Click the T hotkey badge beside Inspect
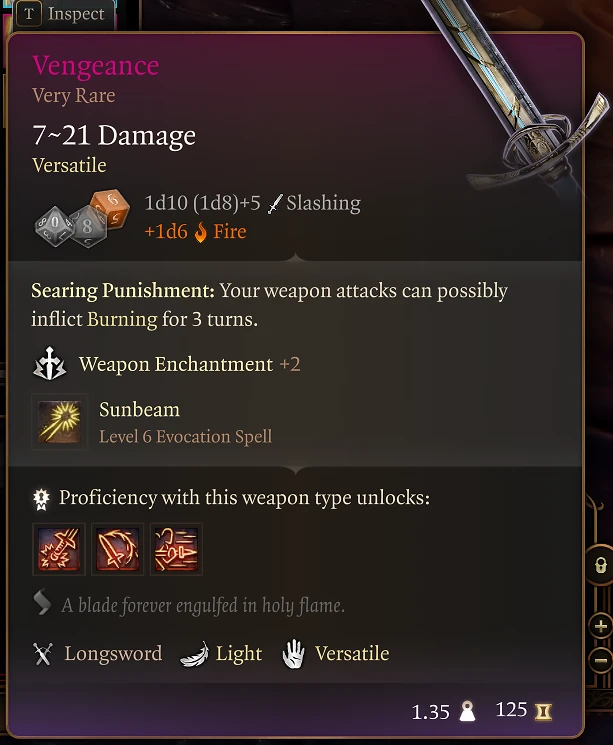613x745 pixels. tap(29, 14)
